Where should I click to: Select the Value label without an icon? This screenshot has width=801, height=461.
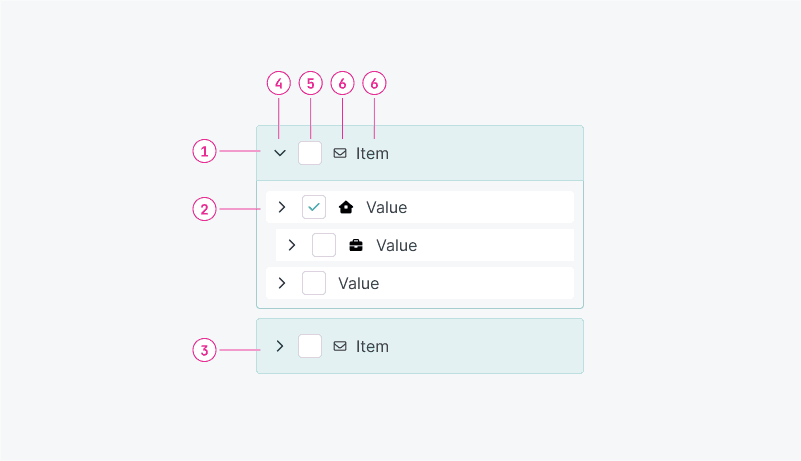click(358, 283)
